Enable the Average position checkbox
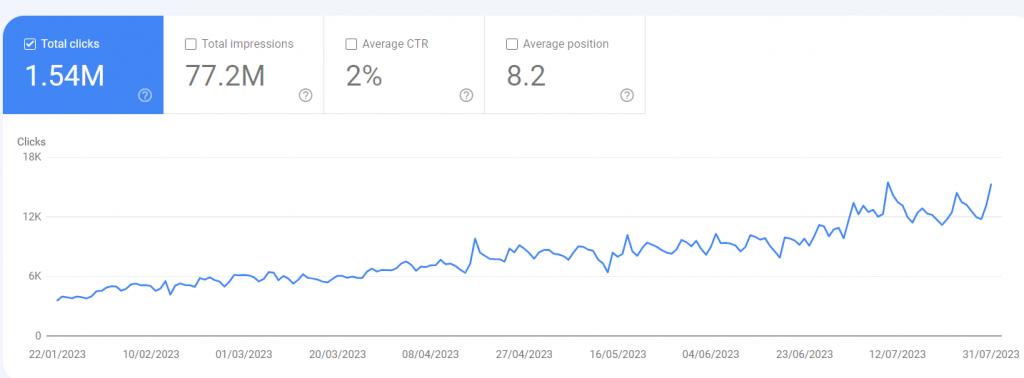This screenshot has width=1024, height=378. (x=512, y=44)
